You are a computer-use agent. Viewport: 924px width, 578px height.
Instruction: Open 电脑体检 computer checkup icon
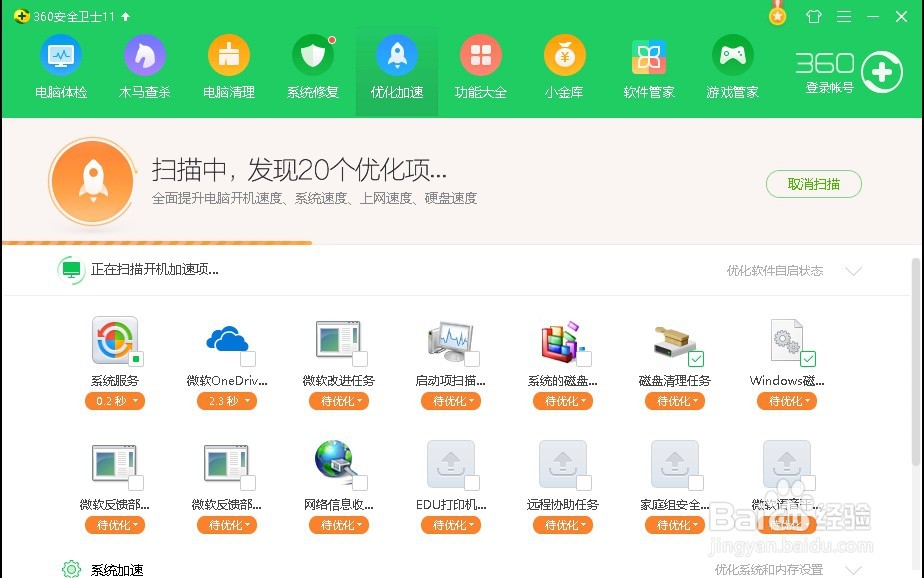click(x=61, y=55)
